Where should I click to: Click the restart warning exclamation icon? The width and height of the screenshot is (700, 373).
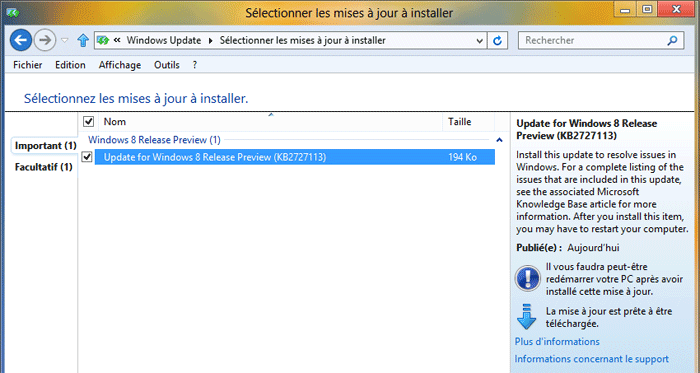coord(527,278)
